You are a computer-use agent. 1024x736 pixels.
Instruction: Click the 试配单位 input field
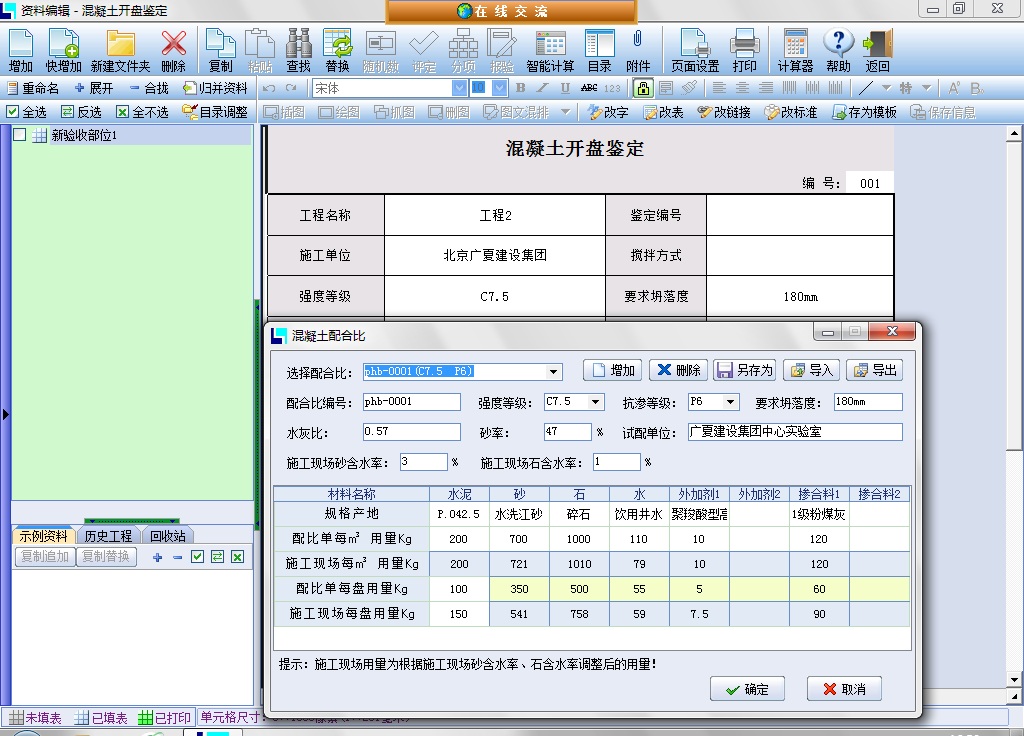[x=795, y=432]
